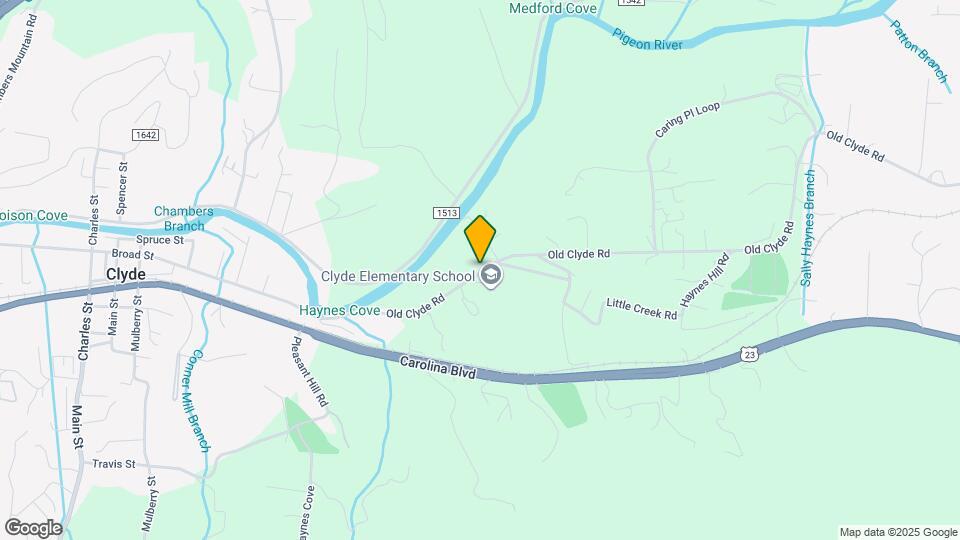Click the US 23 highway shield

(749, 354)
